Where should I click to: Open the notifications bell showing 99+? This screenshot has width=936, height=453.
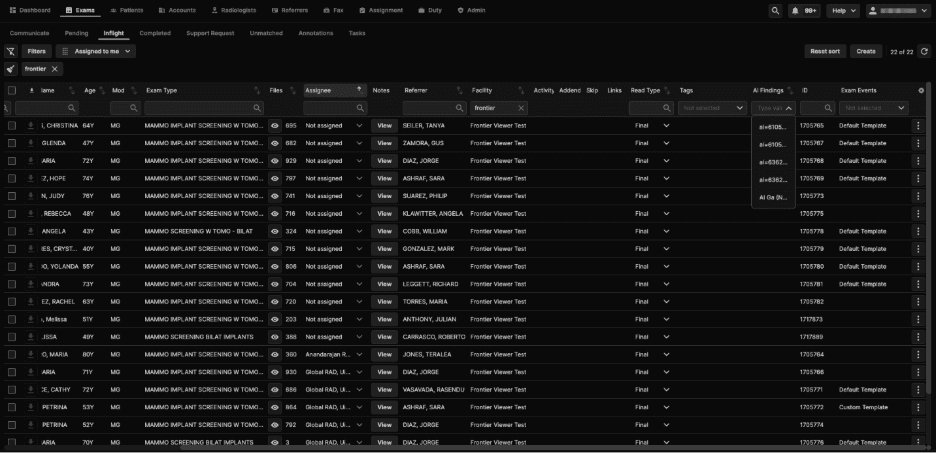[x=803, y=11]
